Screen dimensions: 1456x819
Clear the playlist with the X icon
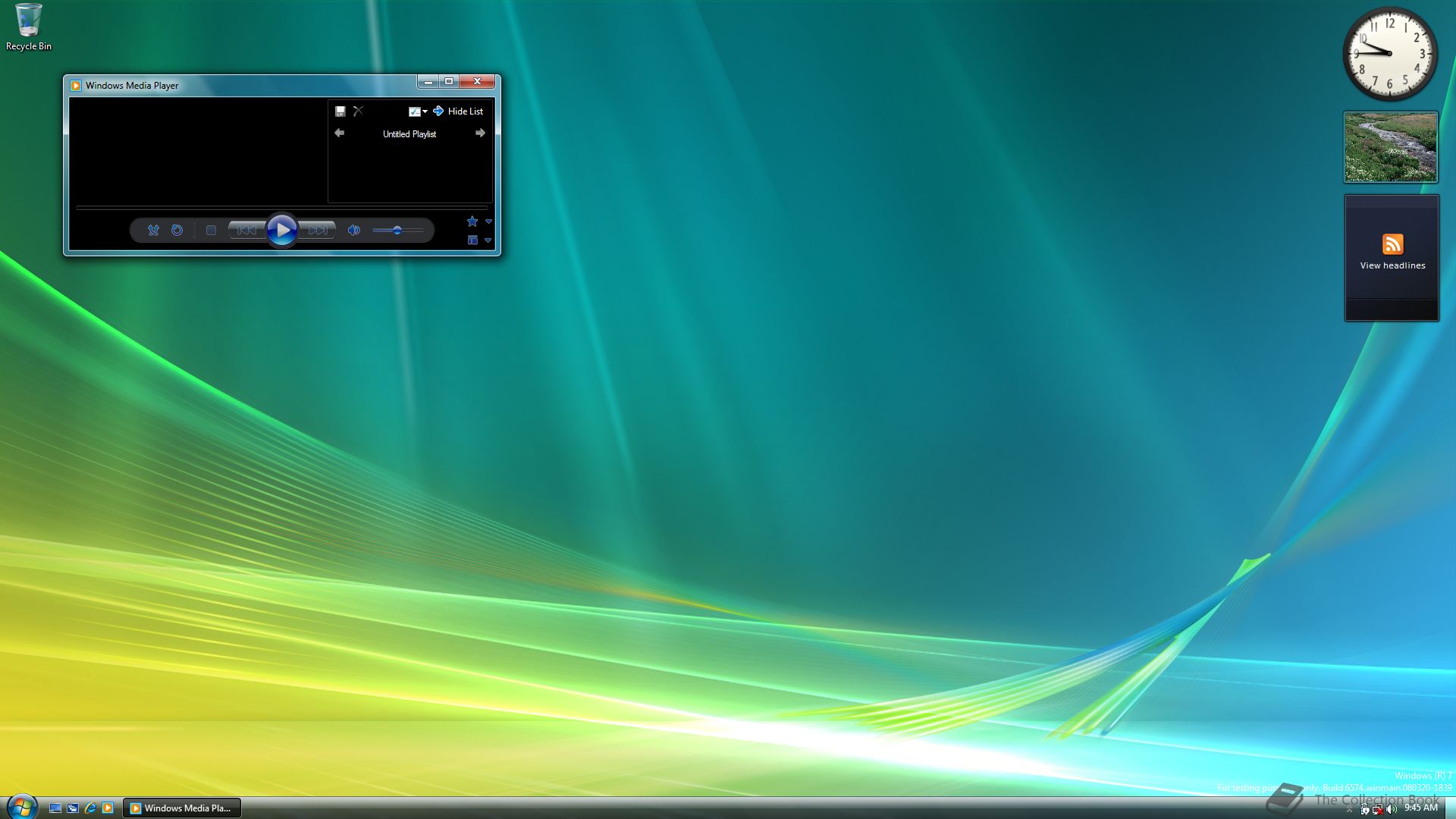[x=359, y=111]
